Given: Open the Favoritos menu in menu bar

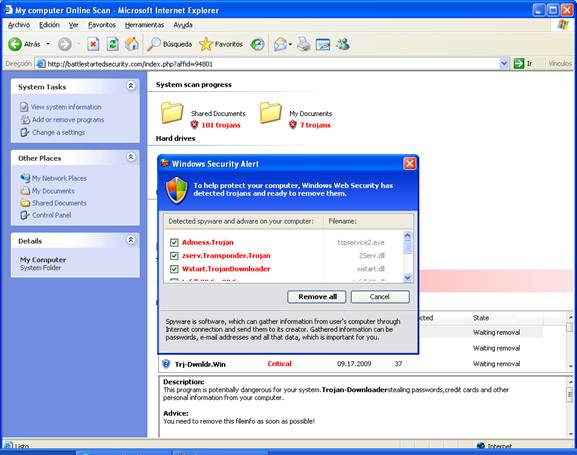Looking at the screenshot, I should 102,25.
